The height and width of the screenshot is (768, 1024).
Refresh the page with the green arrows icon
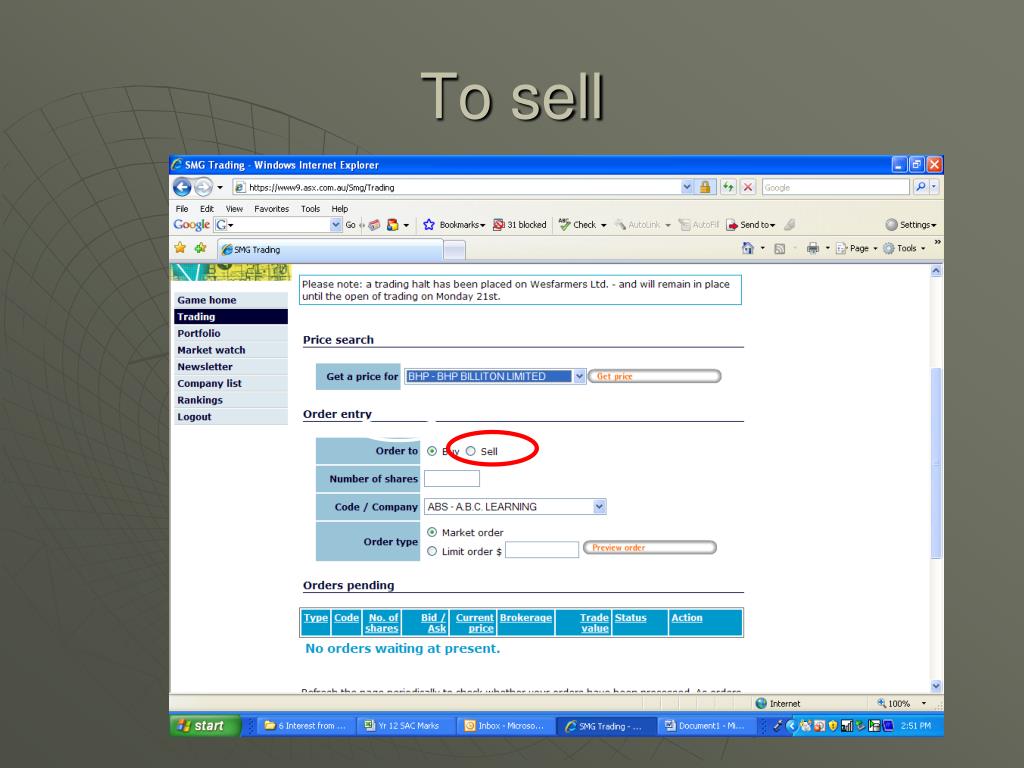728,187
